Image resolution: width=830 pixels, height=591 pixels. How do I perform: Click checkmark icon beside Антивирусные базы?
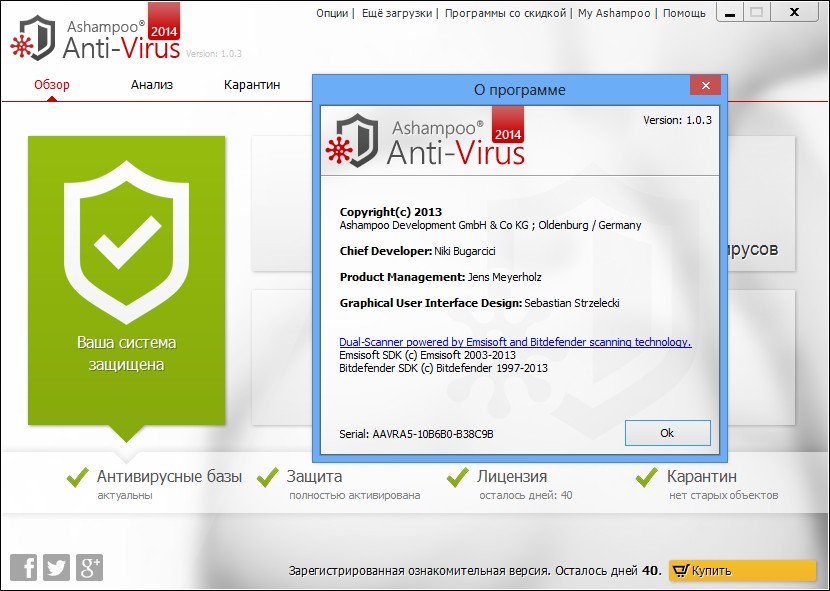[x=77, y=477]
